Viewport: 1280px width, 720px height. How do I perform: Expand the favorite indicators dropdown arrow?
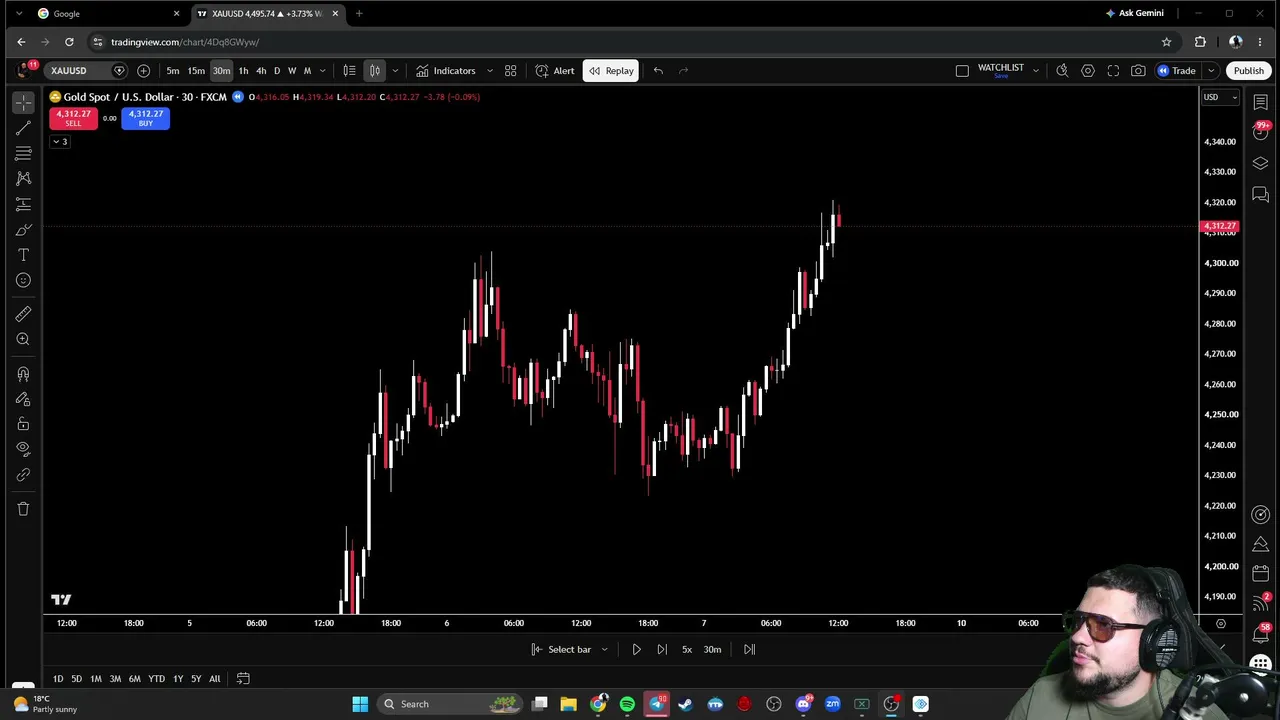tap(489, 71)
